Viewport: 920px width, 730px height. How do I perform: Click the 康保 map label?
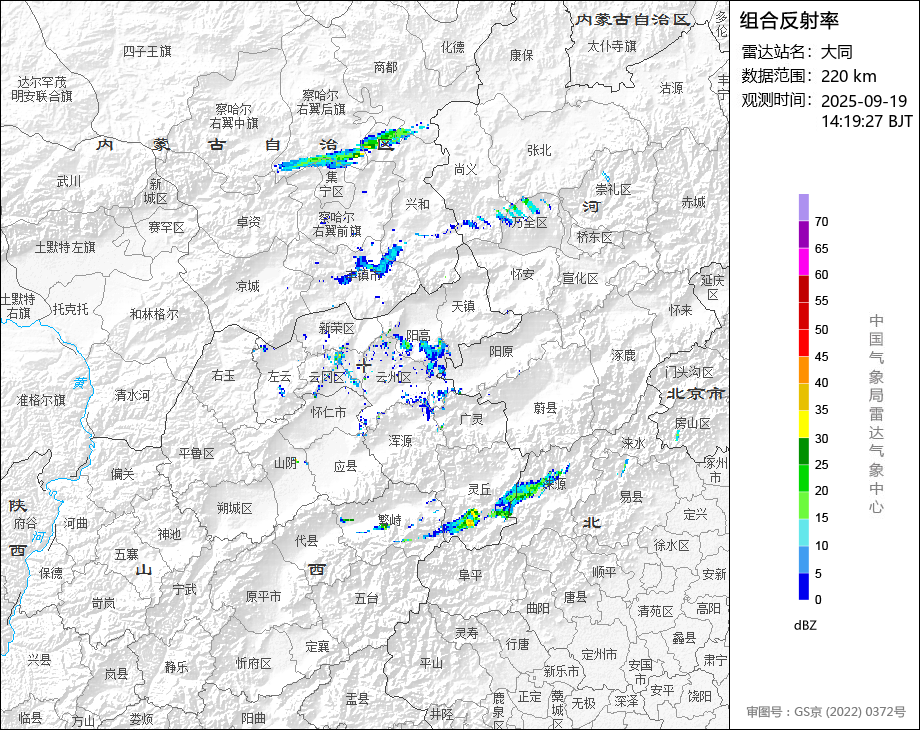pos(522,55)
